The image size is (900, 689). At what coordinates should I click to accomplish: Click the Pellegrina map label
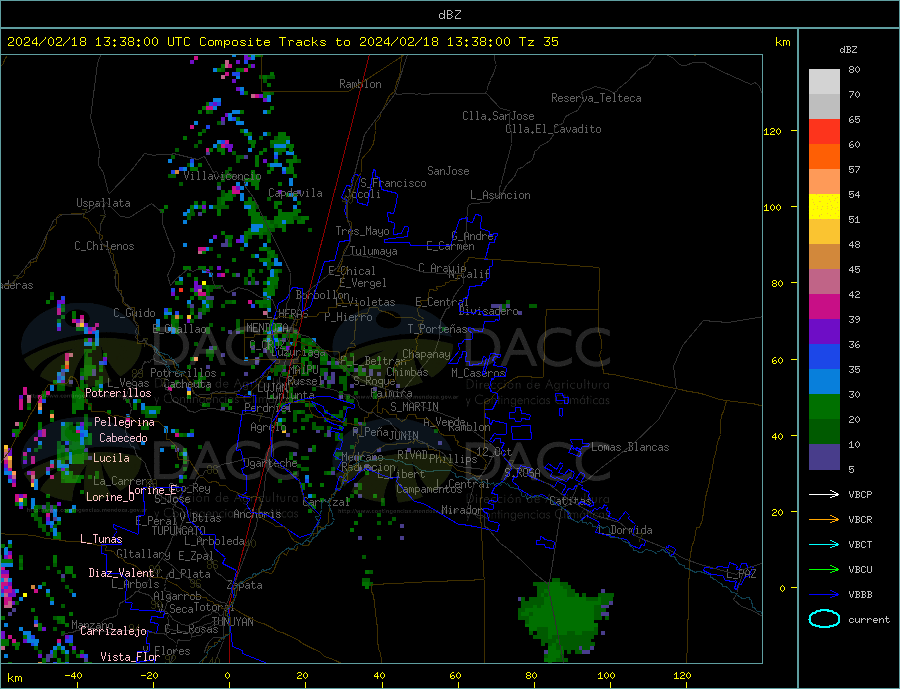125,422
